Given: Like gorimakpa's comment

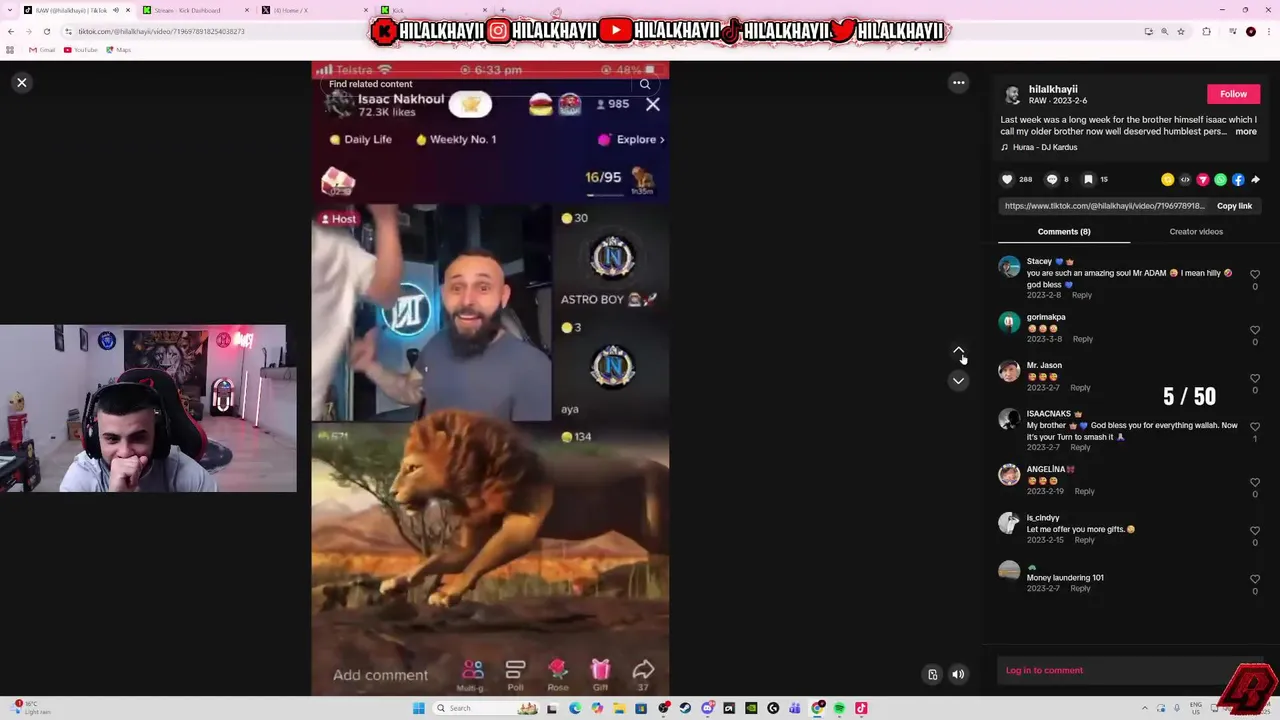Looking at the screenshot, I should [x=1255, y=330].
